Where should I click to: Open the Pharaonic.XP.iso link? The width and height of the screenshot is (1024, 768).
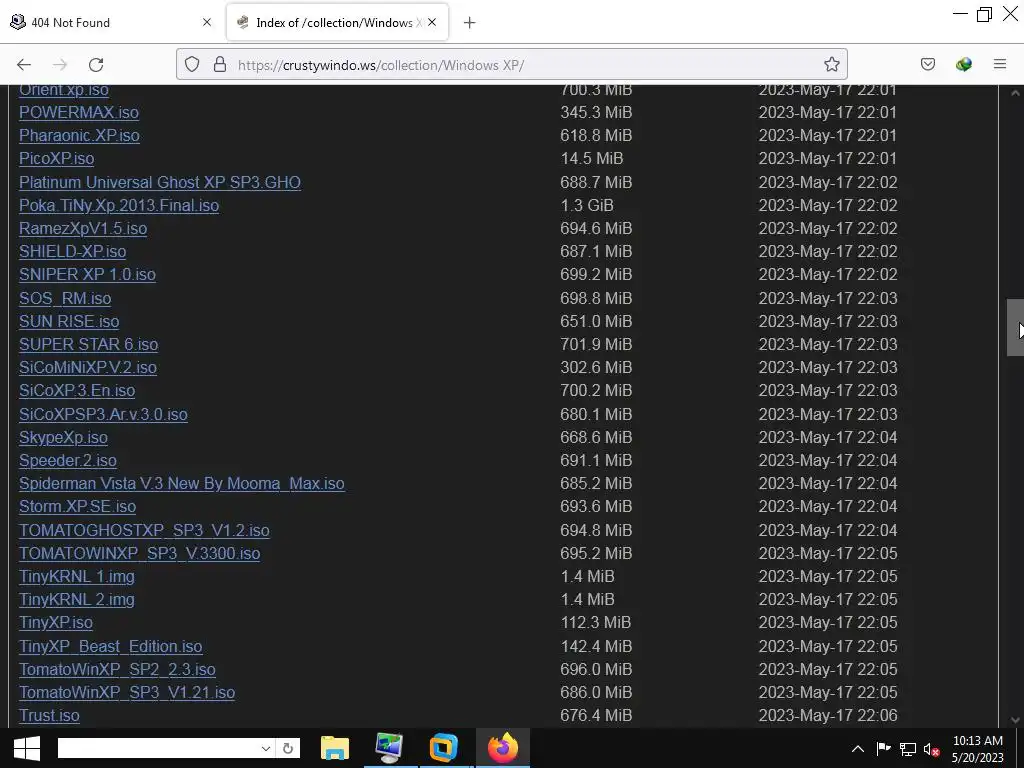pyautogui.click(x=79, y=135)
